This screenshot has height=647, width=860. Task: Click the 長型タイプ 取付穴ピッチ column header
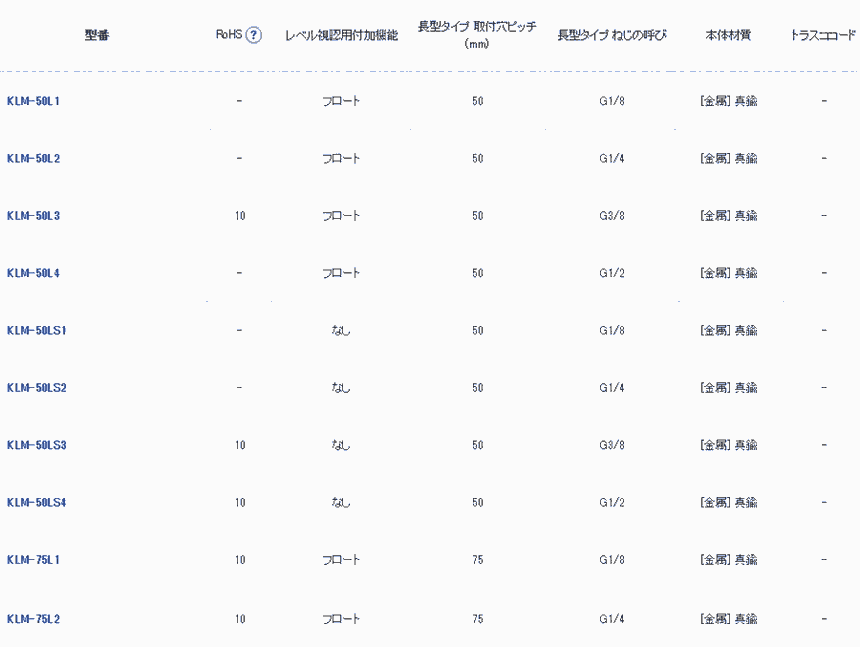pyautogui.click(x=477, y=36)
